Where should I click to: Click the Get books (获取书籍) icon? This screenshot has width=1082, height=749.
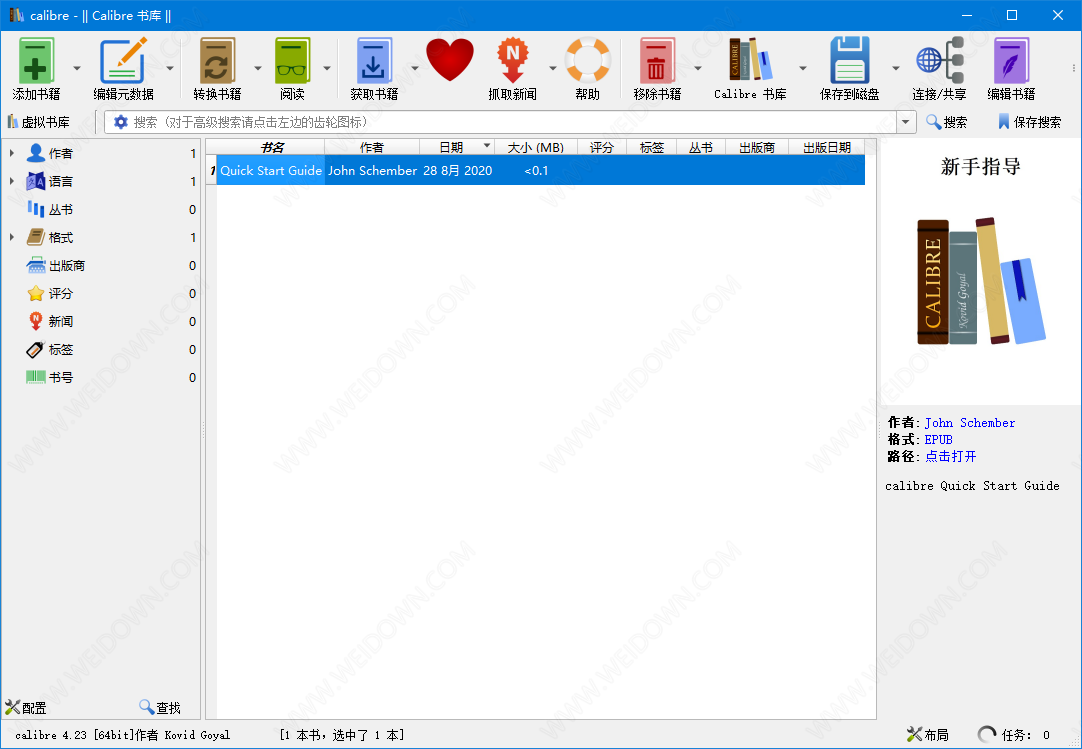pyautogui.click(x=374, y=61)
